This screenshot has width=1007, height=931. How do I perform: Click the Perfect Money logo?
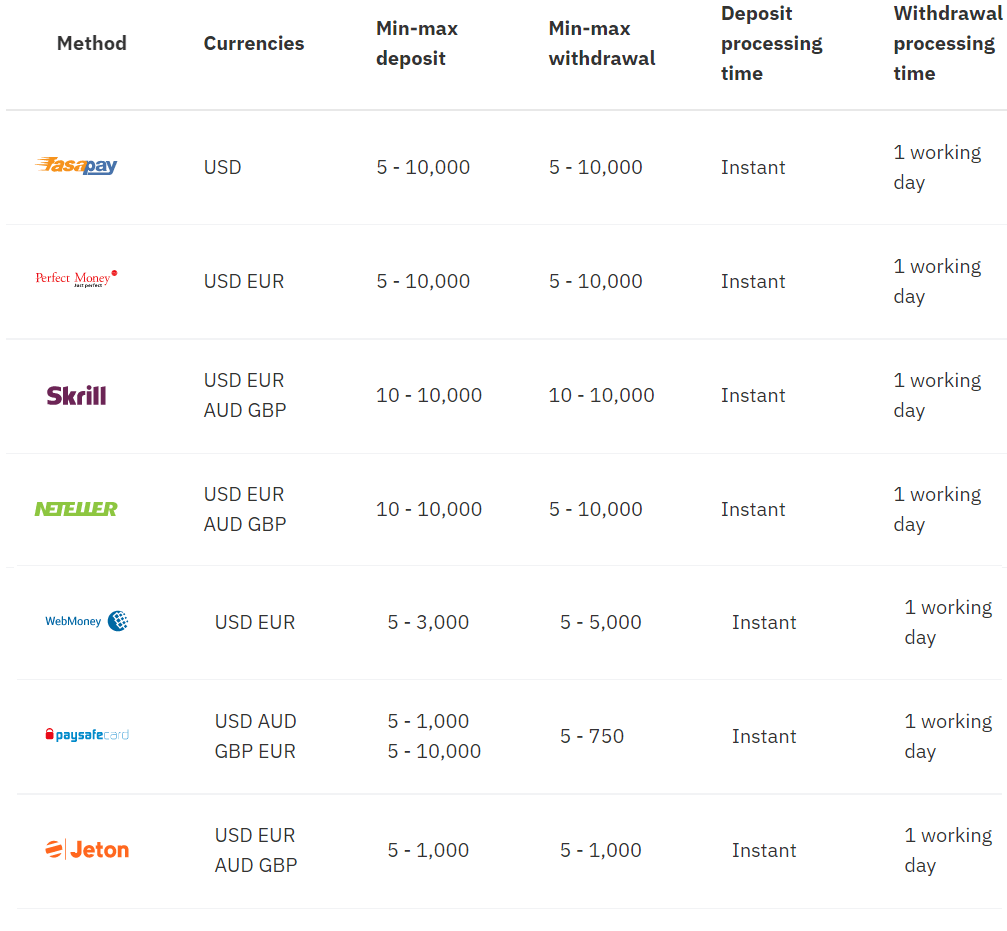click(76, 278)
